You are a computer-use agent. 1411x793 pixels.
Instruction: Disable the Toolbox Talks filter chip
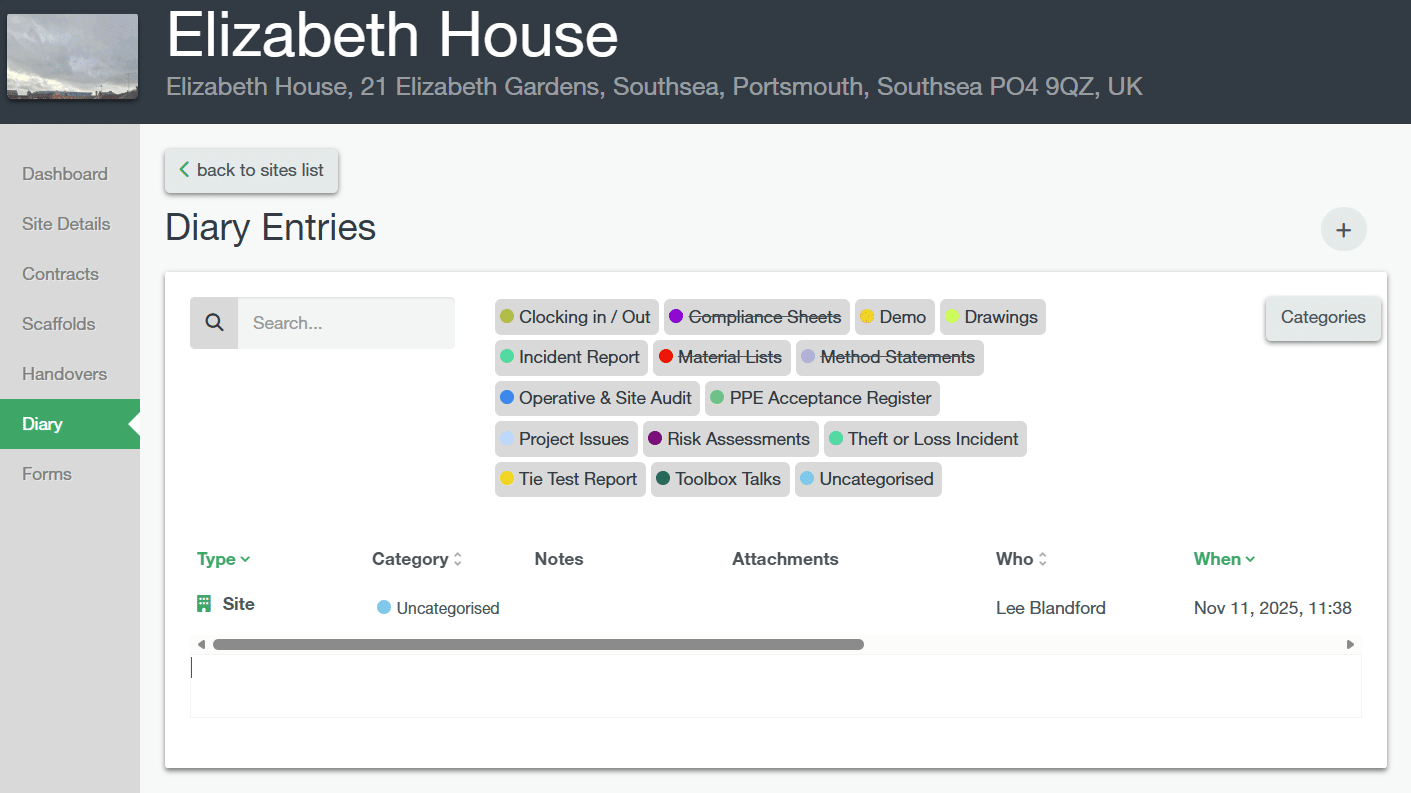(719, 479)
